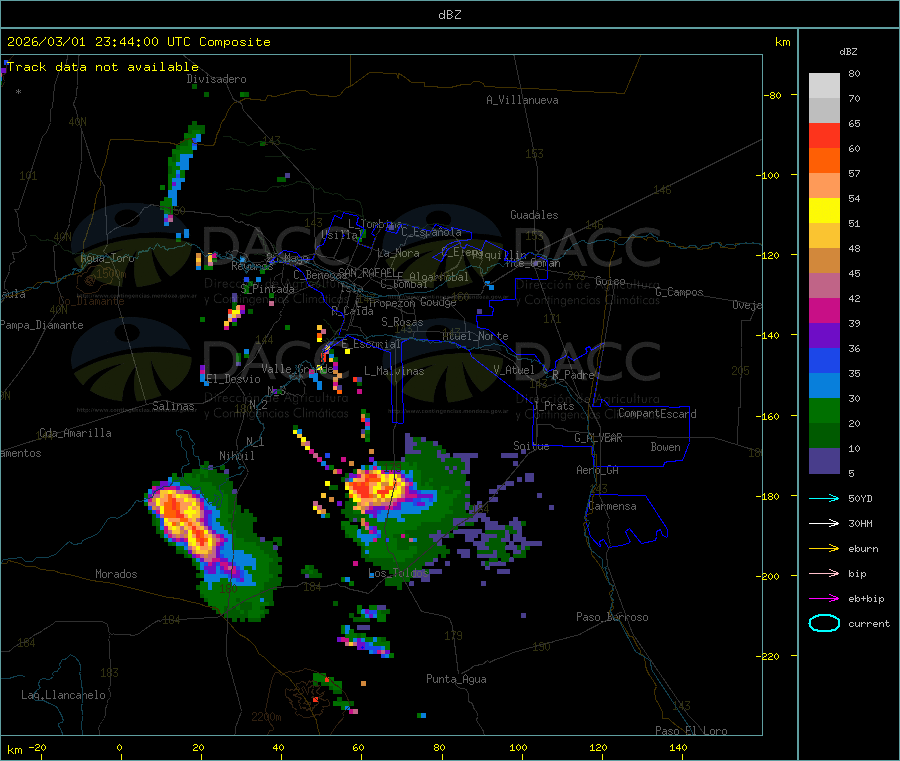Click the '100' km tick on the horizontal axis
Viewport: 900px width, 761px height.
[x=518, y=747]
